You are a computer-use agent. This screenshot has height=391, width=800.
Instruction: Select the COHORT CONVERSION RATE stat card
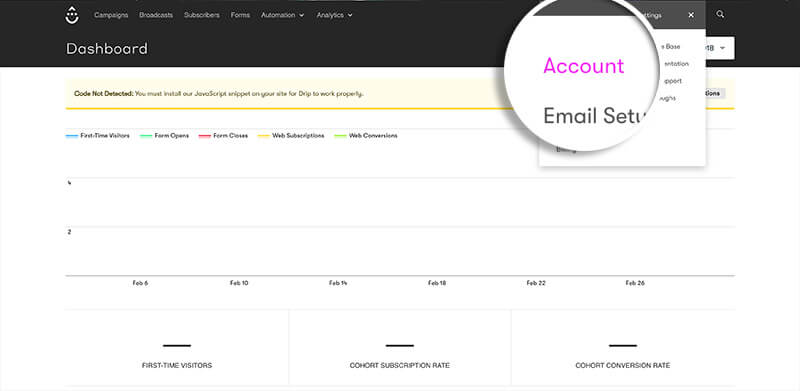[x=622, y=348]
